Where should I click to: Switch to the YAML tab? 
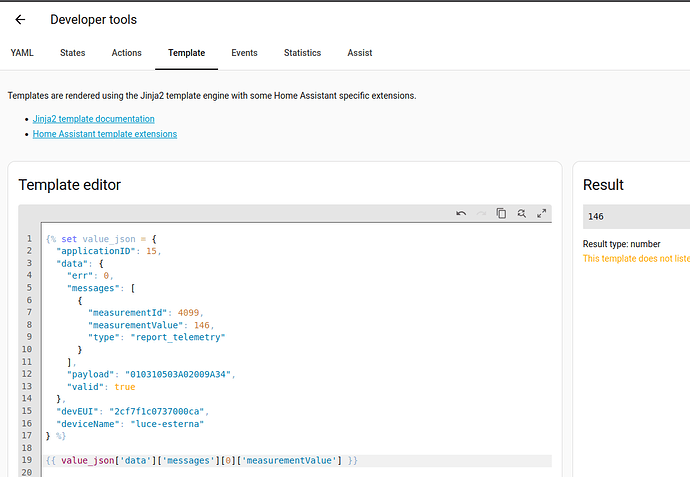(x=22, y=53)
